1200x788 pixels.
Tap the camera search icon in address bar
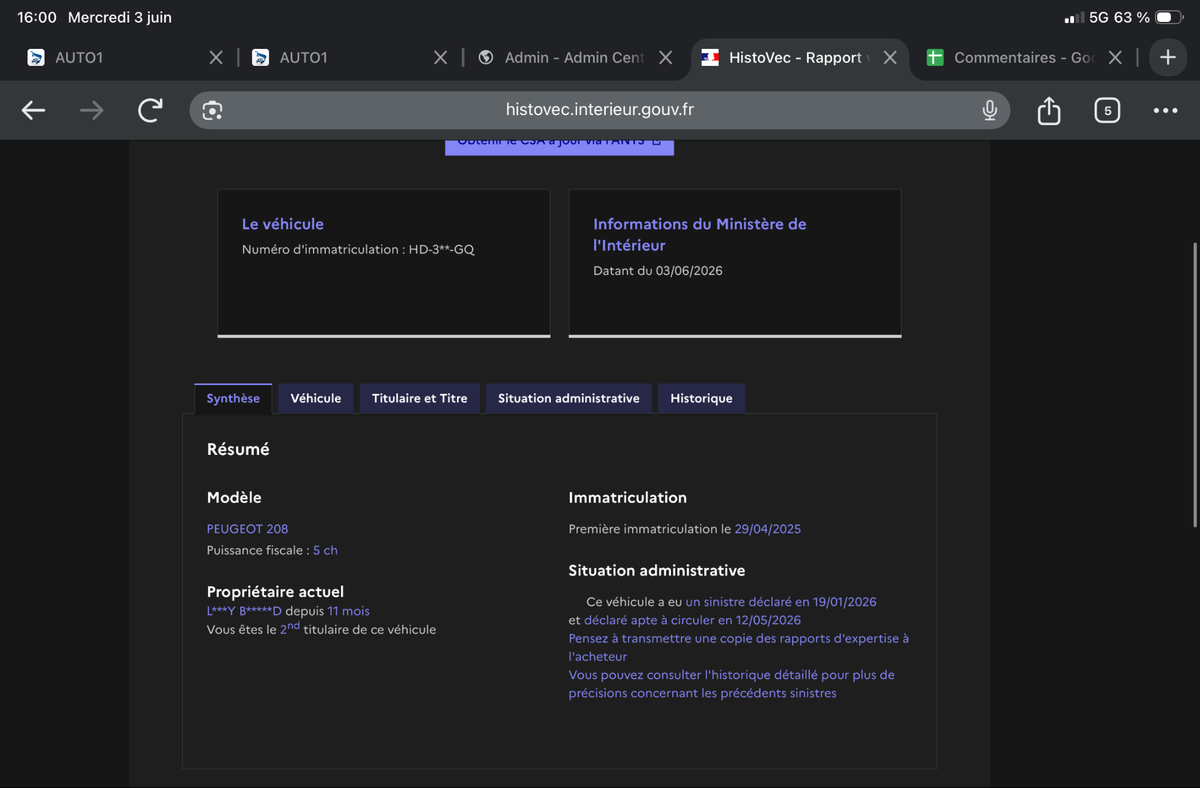click(x=212, y=110)
